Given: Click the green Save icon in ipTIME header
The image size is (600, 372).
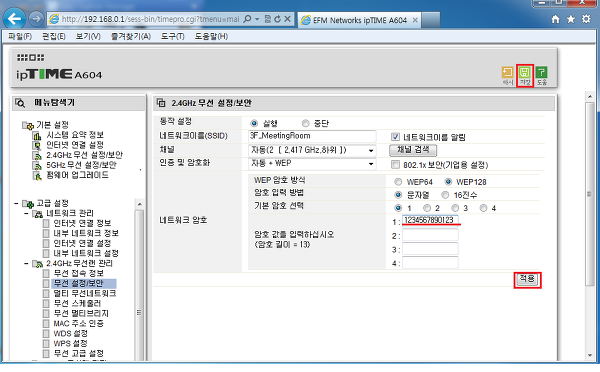Looking at the screenshot, I should point(524,72).
